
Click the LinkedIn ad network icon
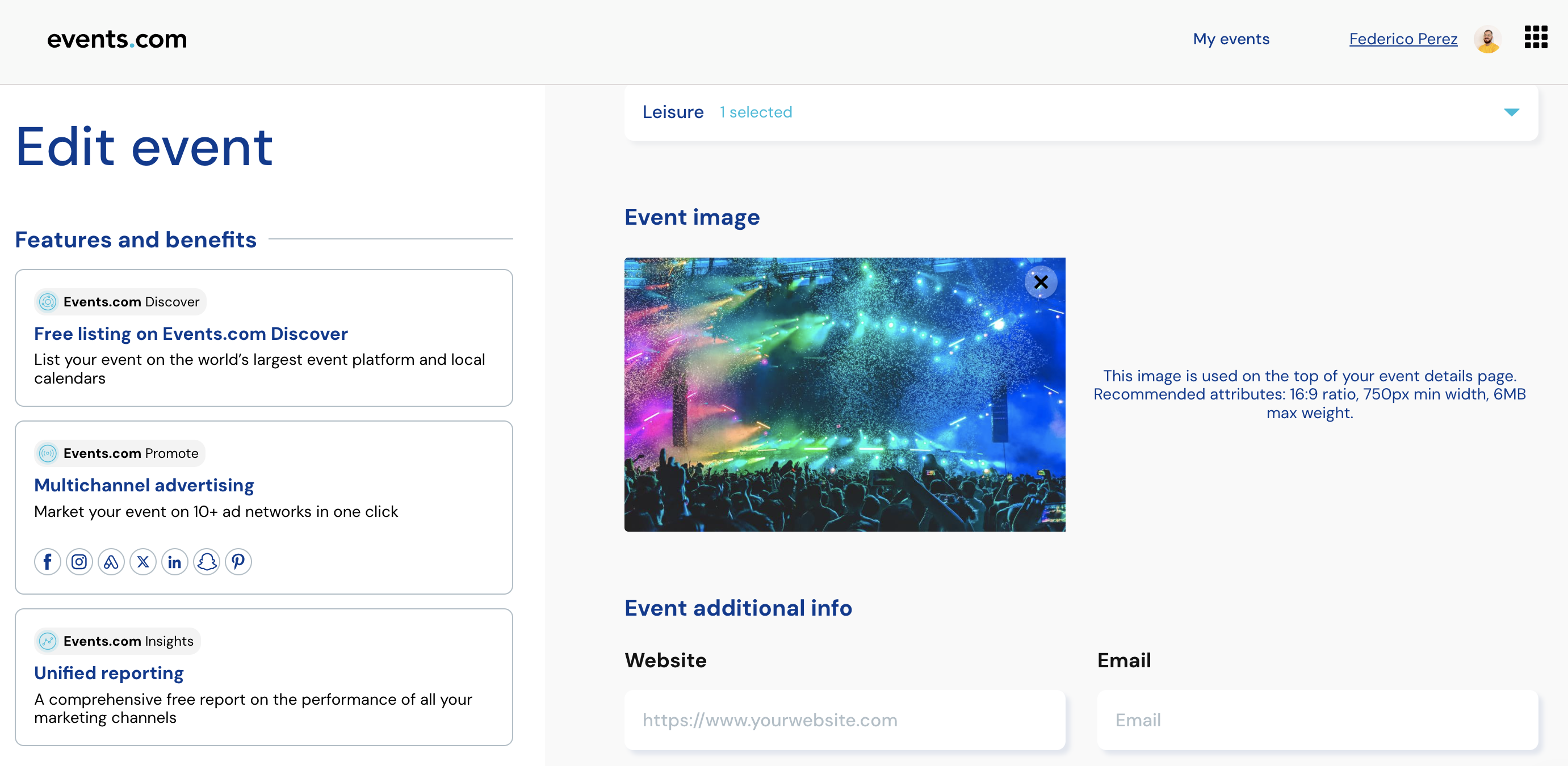click(x=175, y=561)
